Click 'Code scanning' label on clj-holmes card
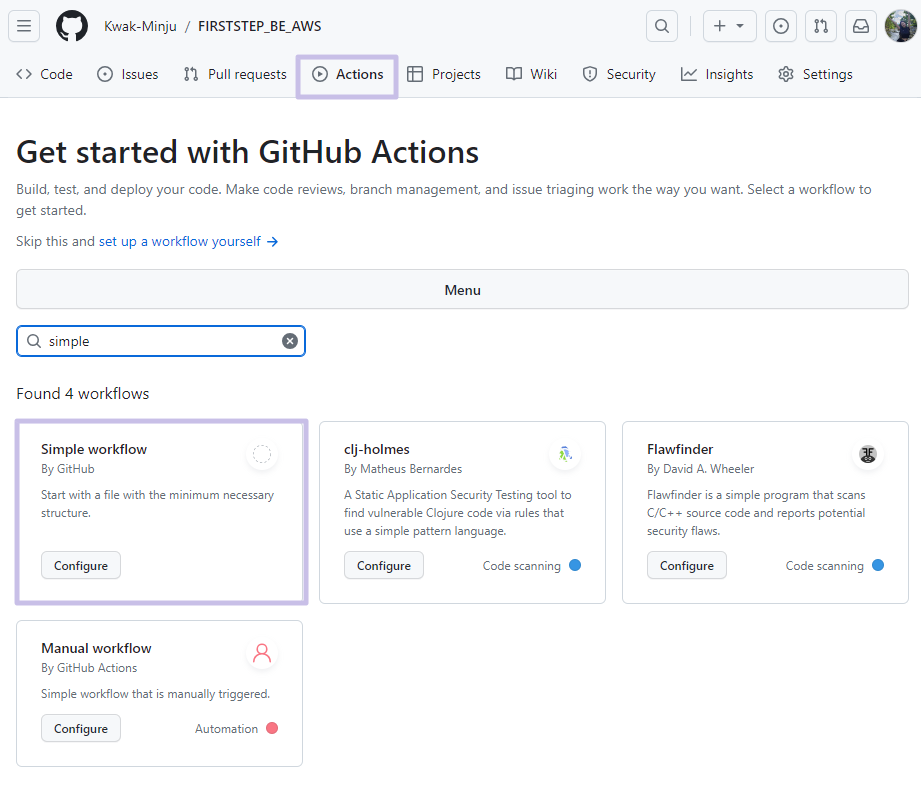Screen dimensions: 921x785 (x=522, y=566)
